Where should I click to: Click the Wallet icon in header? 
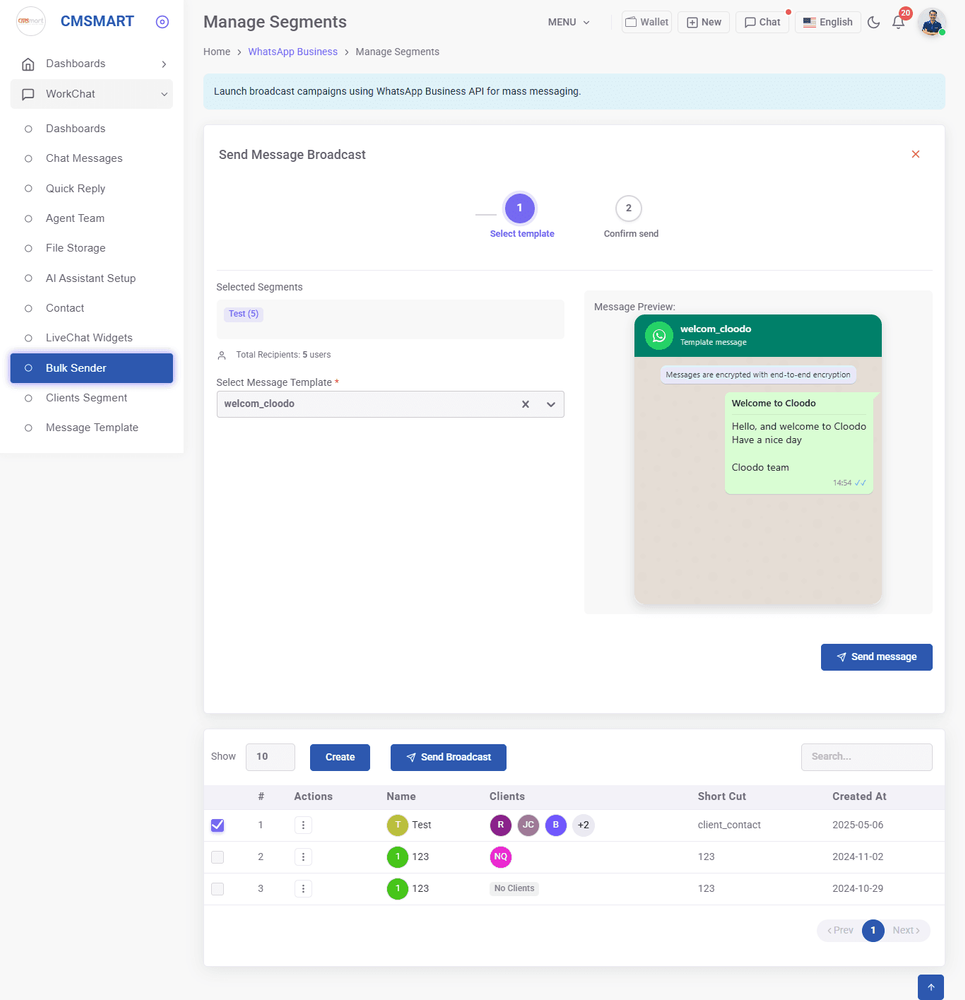point(646,22)
